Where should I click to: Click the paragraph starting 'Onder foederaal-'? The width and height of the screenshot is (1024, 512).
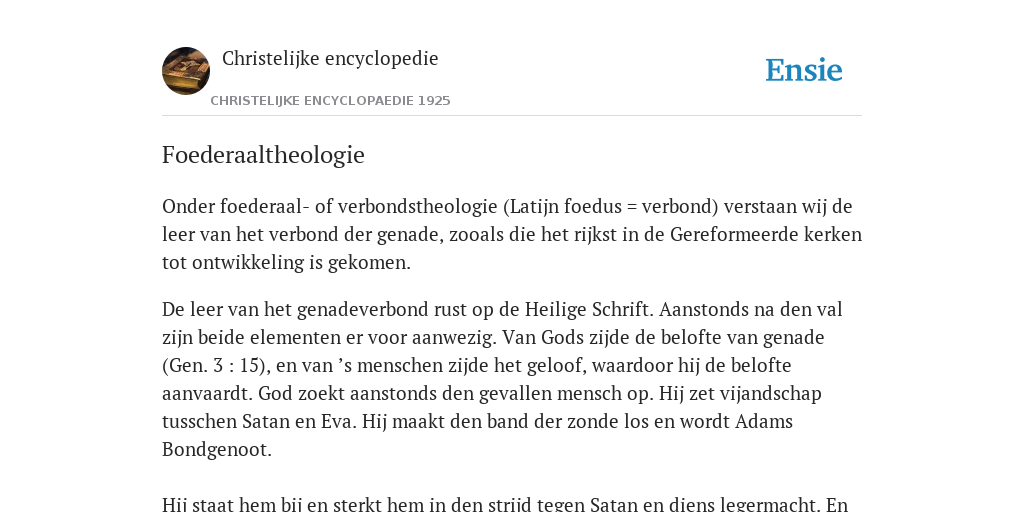(512, 234)
